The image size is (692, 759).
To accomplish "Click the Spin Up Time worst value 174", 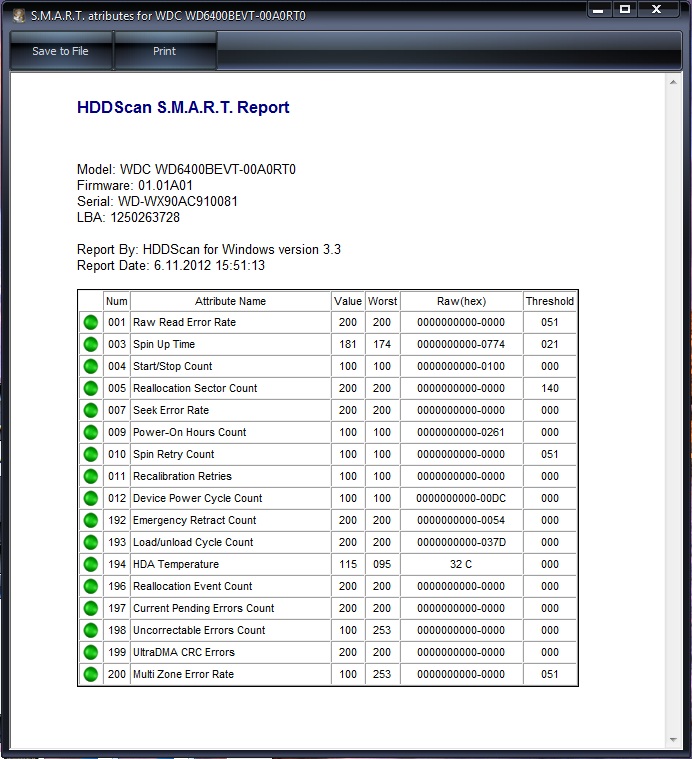I will coord(382,344).
